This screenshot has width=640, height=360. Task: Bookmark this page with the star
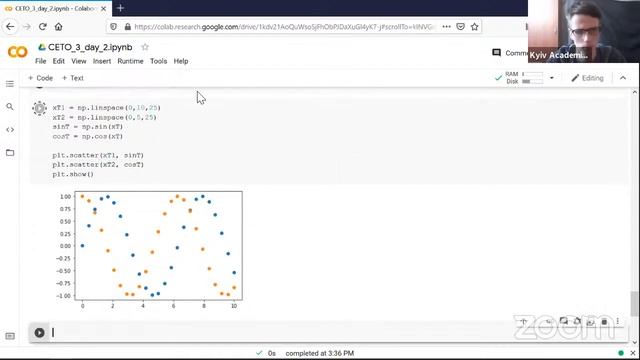(474, 27)
